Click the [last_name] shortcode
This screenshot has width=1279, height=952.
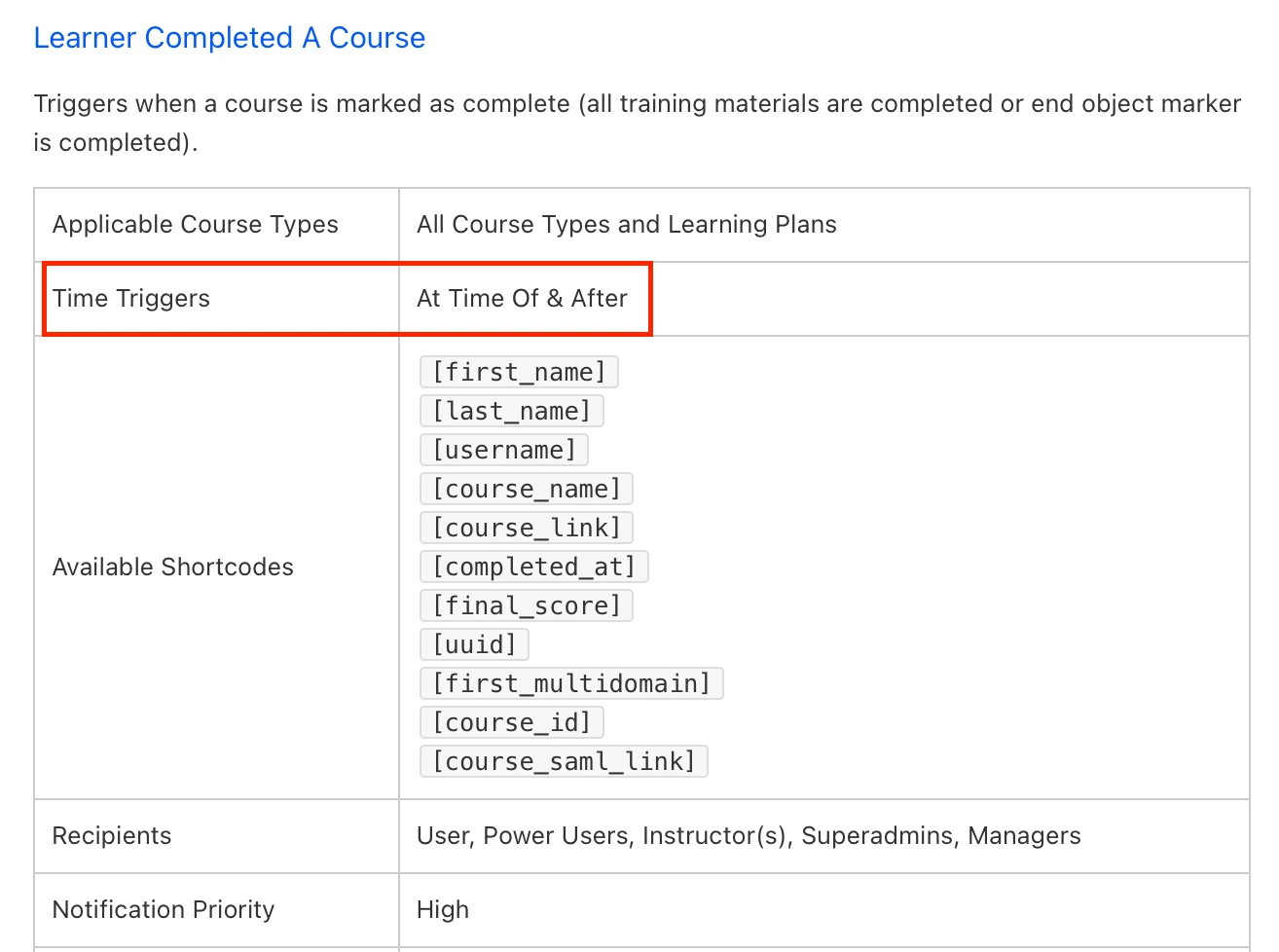[511, 411]
